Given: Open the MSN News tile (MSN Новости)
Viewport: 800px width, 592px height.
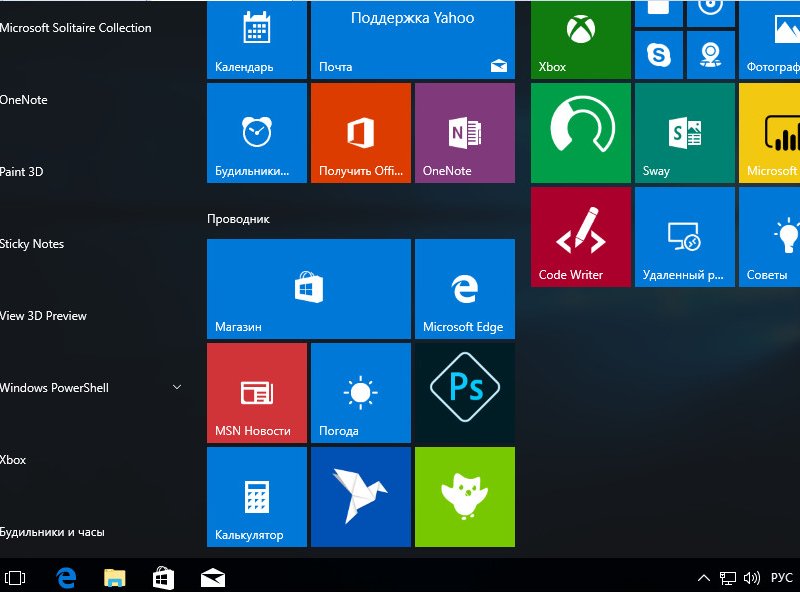Looking at the screenshot, I should tap(257, 393).
